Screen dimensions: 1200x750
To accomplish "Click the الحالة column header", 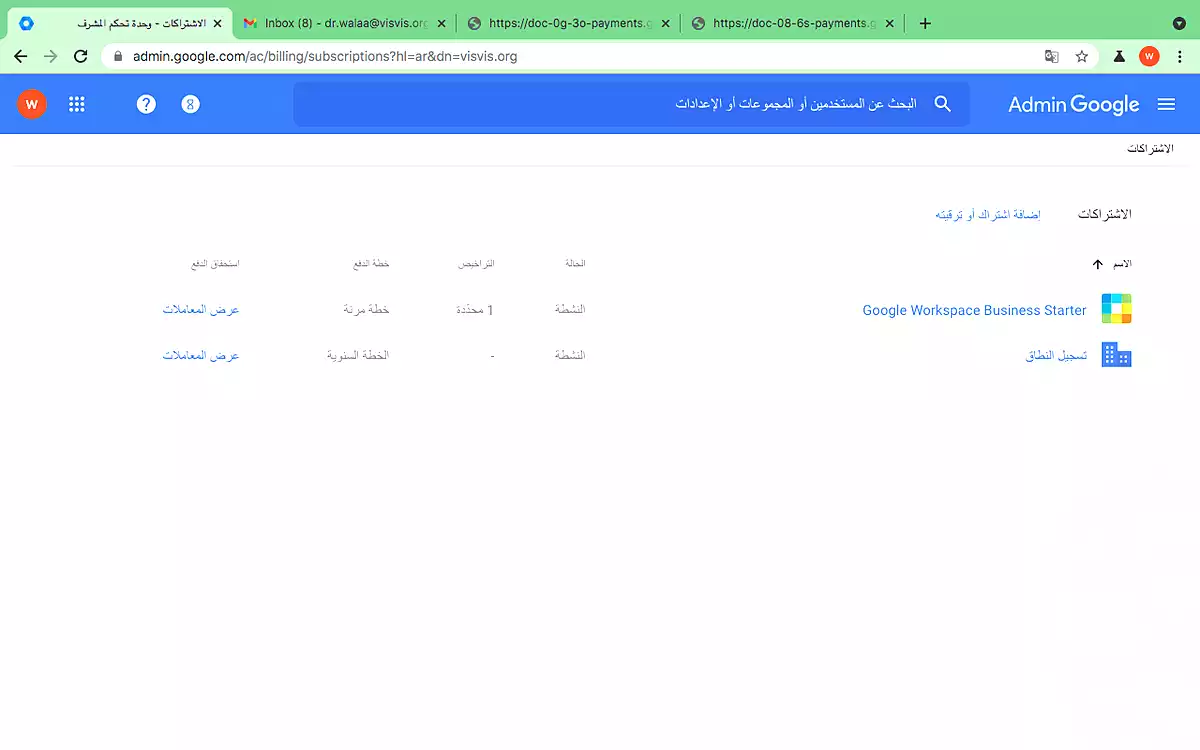I will pos(575,264).
